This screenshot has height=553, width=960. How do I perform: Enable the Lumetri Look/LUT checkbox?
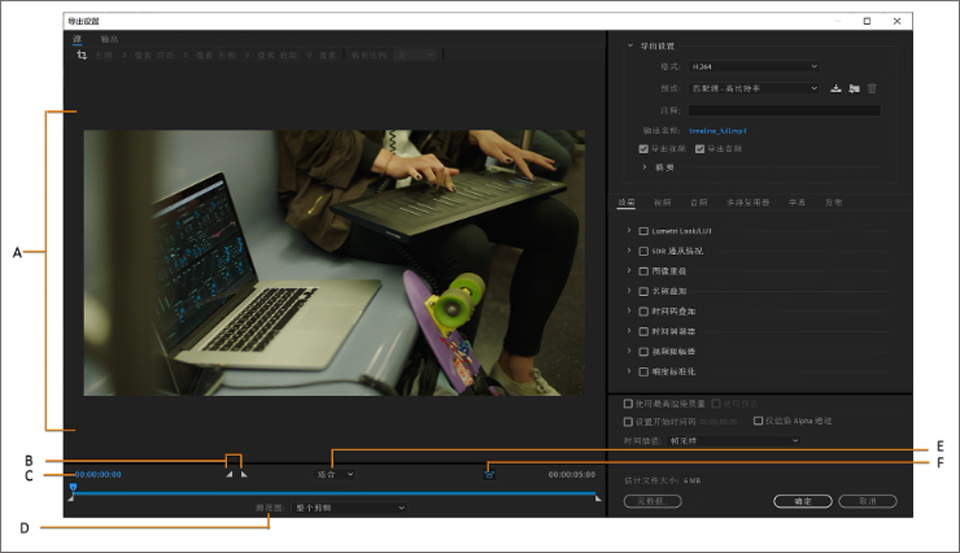(x=644, y=231)
